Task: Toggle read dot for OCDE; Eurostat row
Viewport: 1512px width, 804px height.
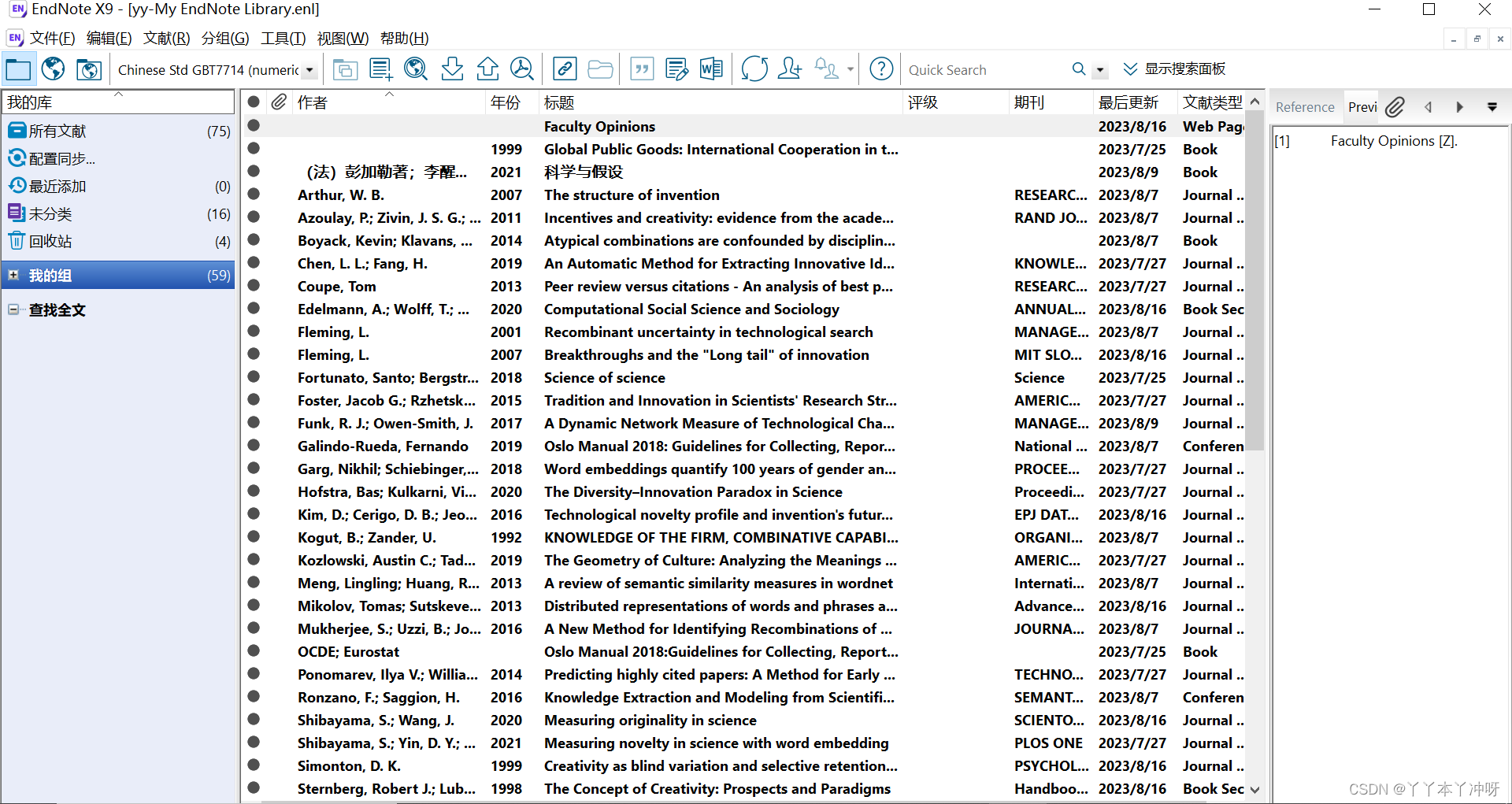Action: click(254, 650)
